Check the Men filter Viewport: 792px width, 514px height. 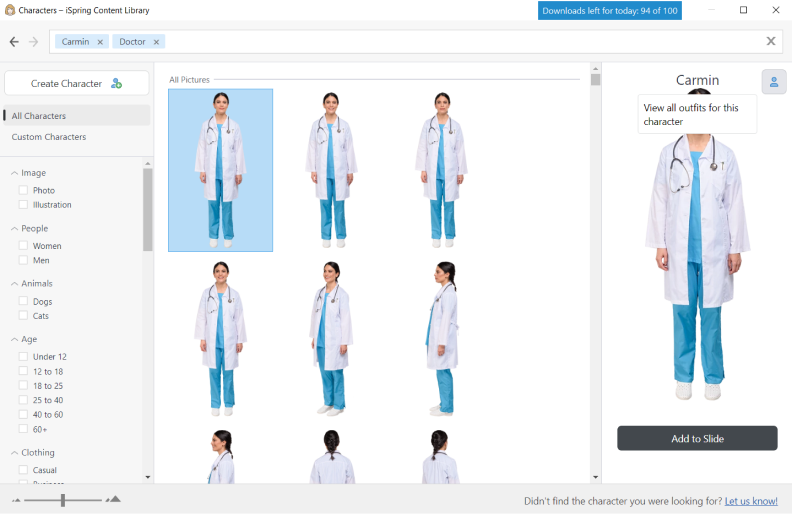[23, 260]
